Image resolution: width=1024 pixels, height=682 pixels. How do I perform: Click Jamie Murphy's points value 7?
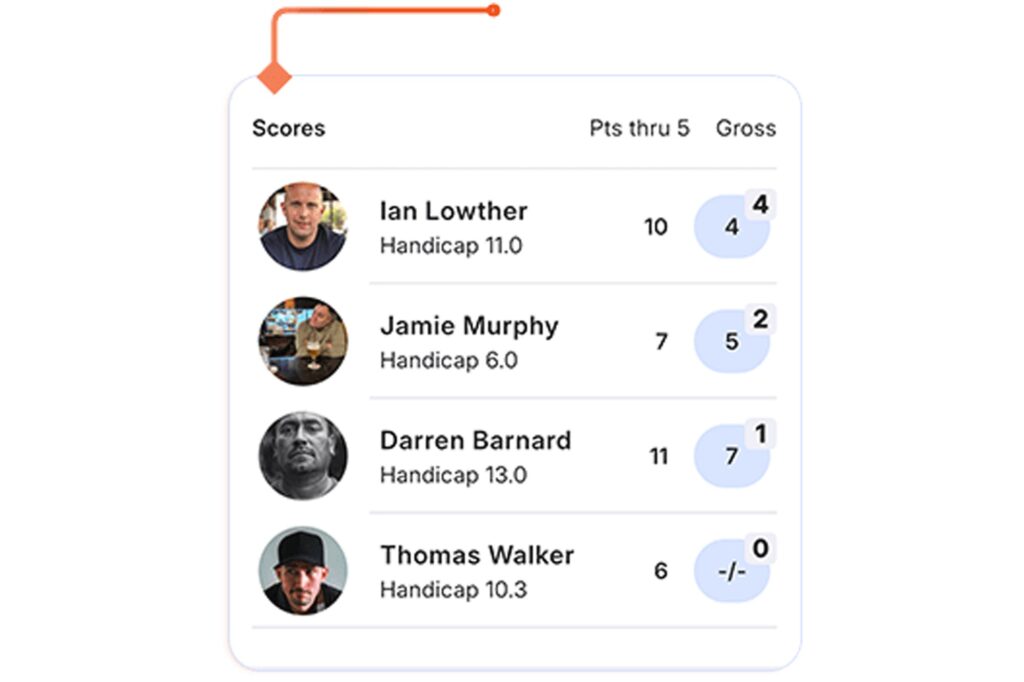[660, 343]
